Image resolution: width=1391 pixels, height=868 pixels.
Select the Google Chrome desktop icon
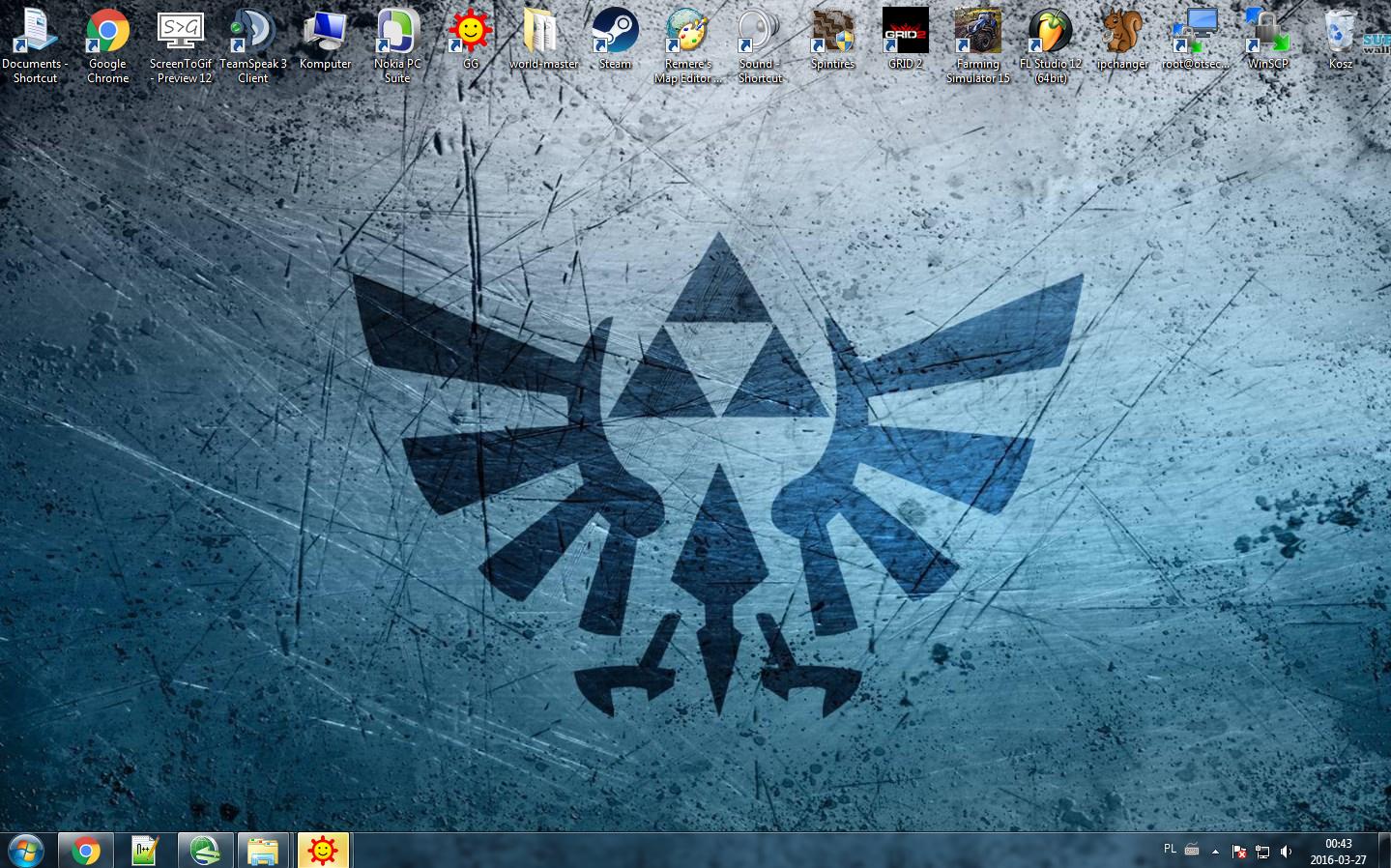107,43
